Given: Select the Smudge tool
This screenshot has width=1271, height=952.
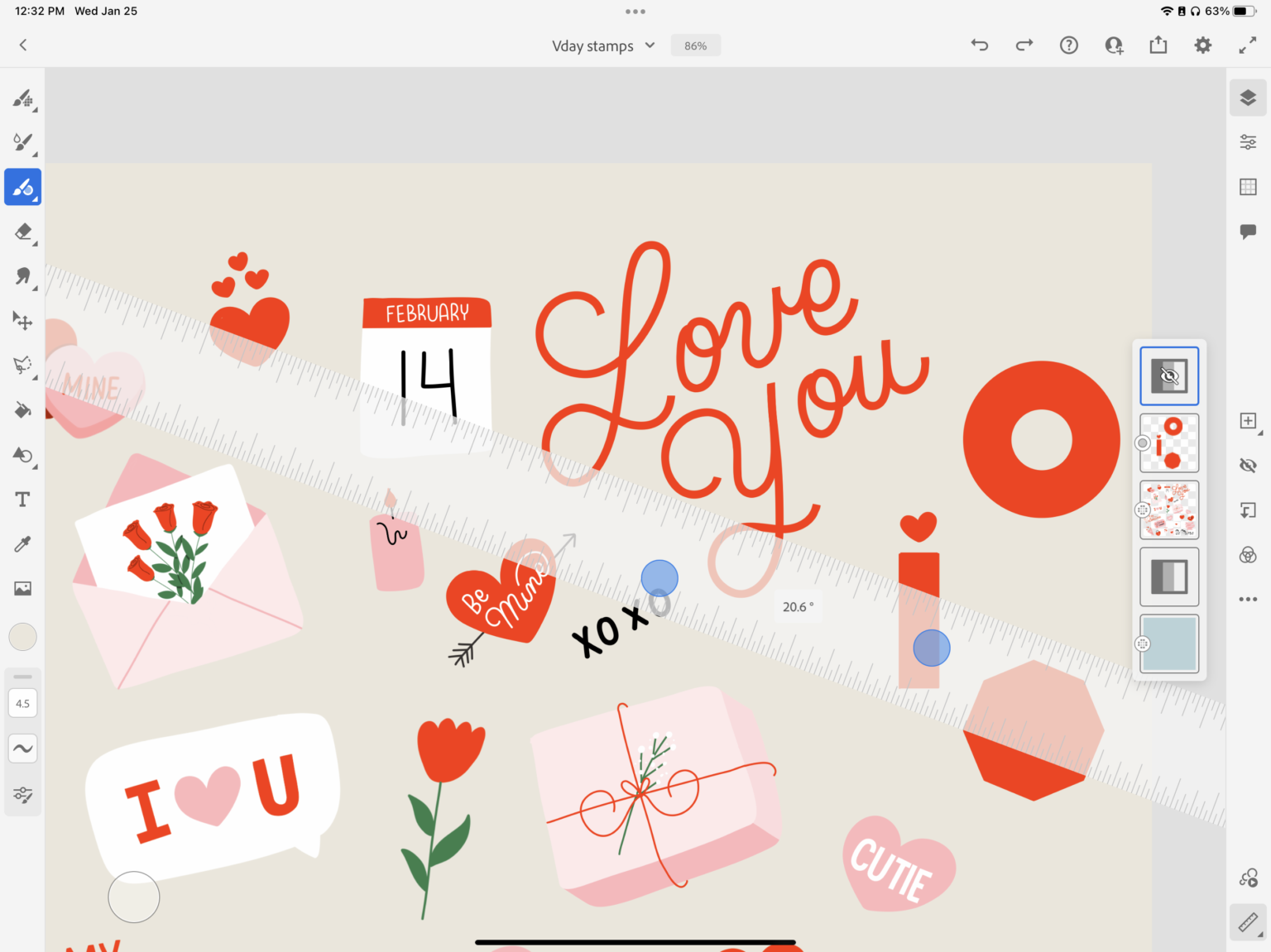Looking at the screenshot, I should click(22, 277).
